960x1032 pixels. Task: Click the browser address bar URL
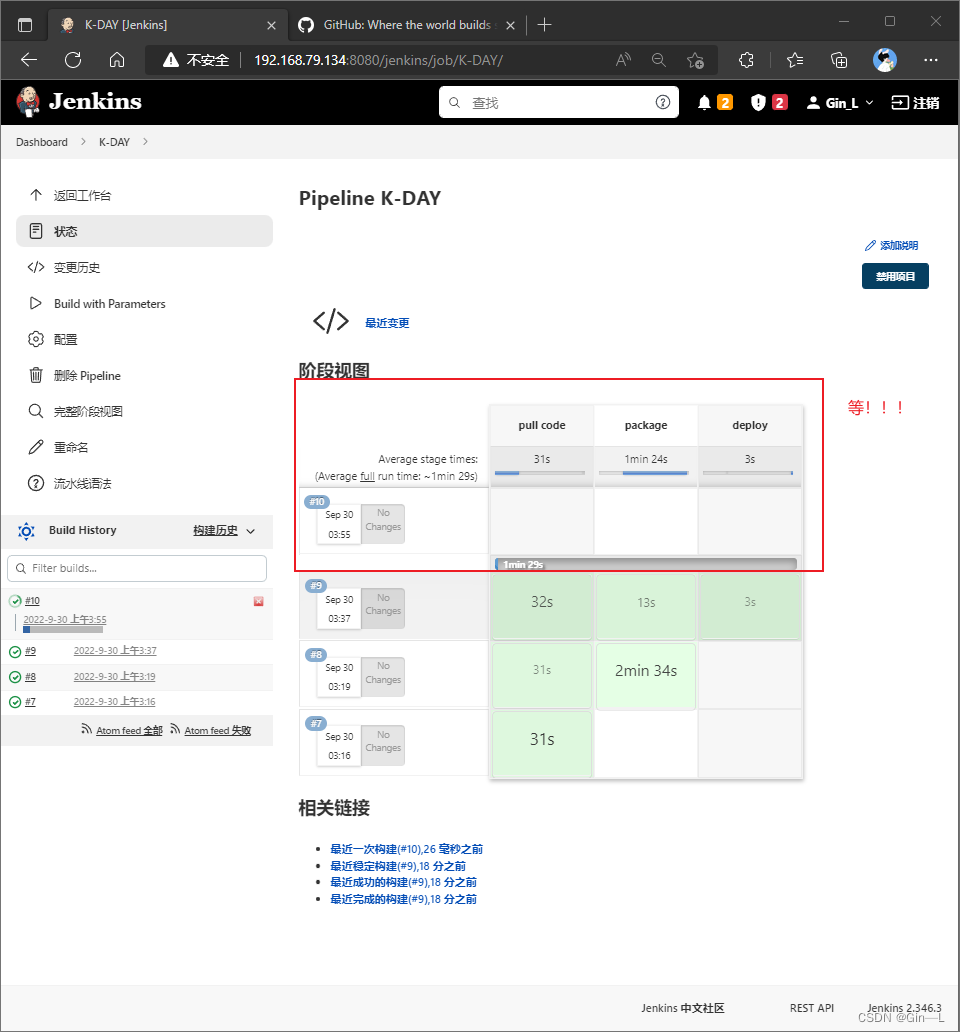(378, 60)
